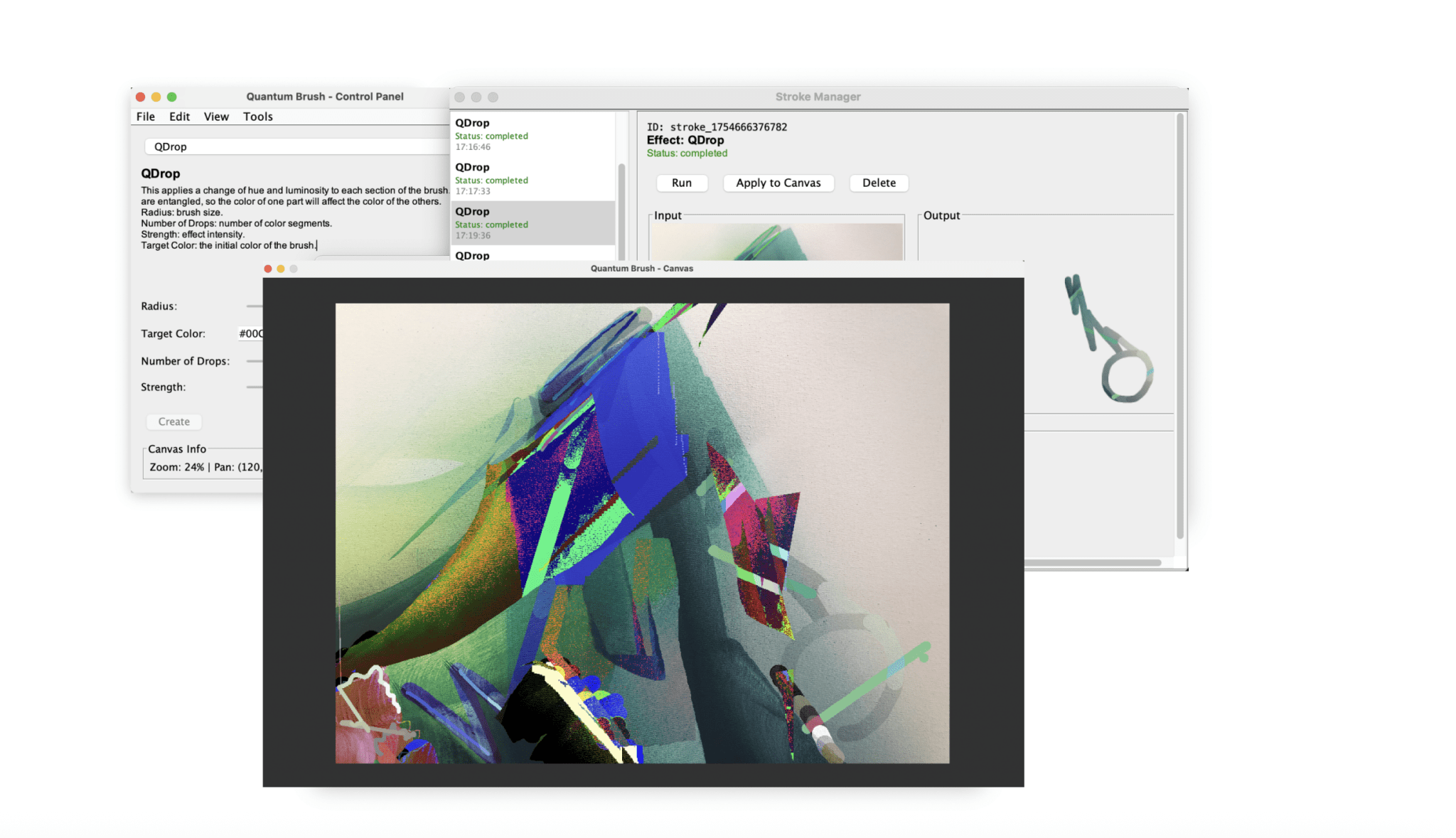This screenshot has height=838, width=1456.
Task: Adjust the Radius slider
Action: (254, 306)
